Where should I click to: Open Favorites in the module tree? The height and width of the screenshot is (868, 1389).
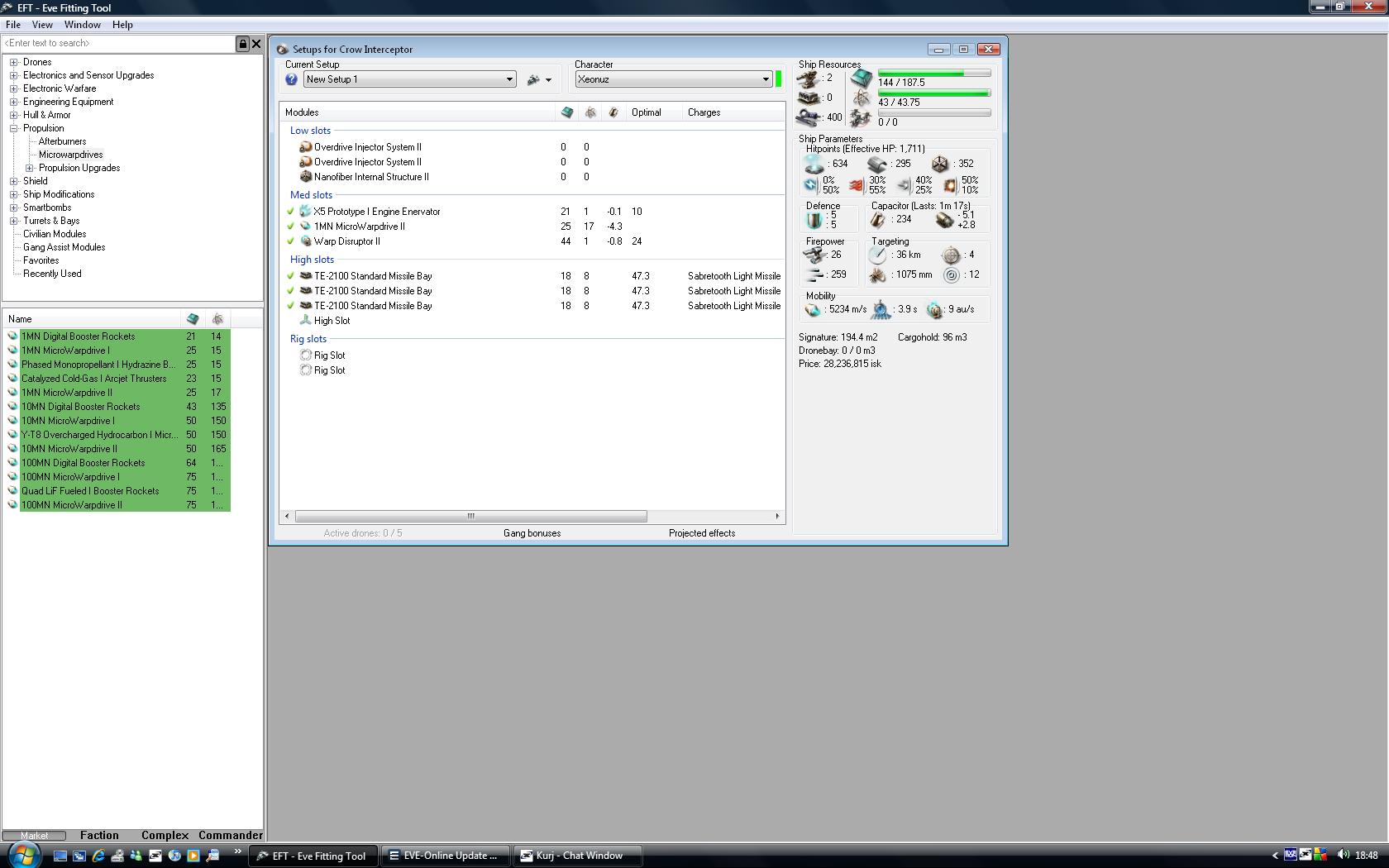[41, 260]
